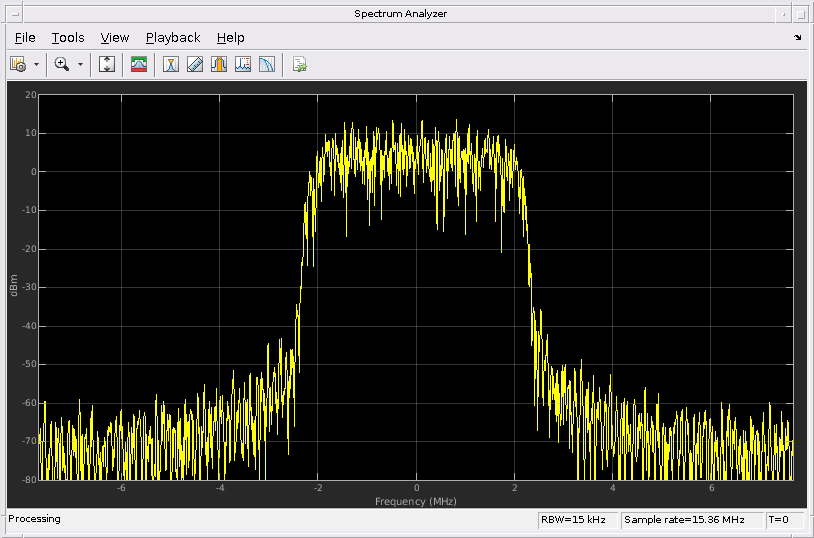
Task: Open the Playback menu
Action: (x=173, y=38)
